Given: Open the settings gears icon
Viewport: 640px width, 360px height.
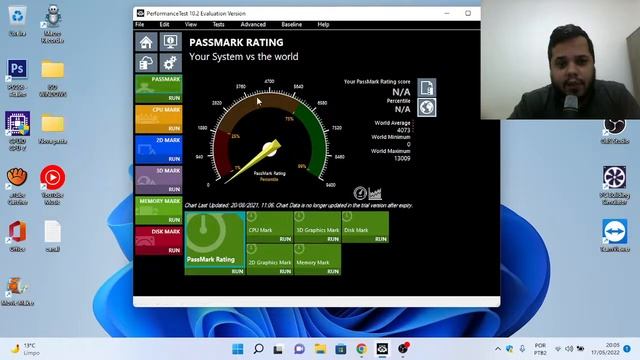Looking at the screenshot, I should pyautogui.click(x=170, y=63).
